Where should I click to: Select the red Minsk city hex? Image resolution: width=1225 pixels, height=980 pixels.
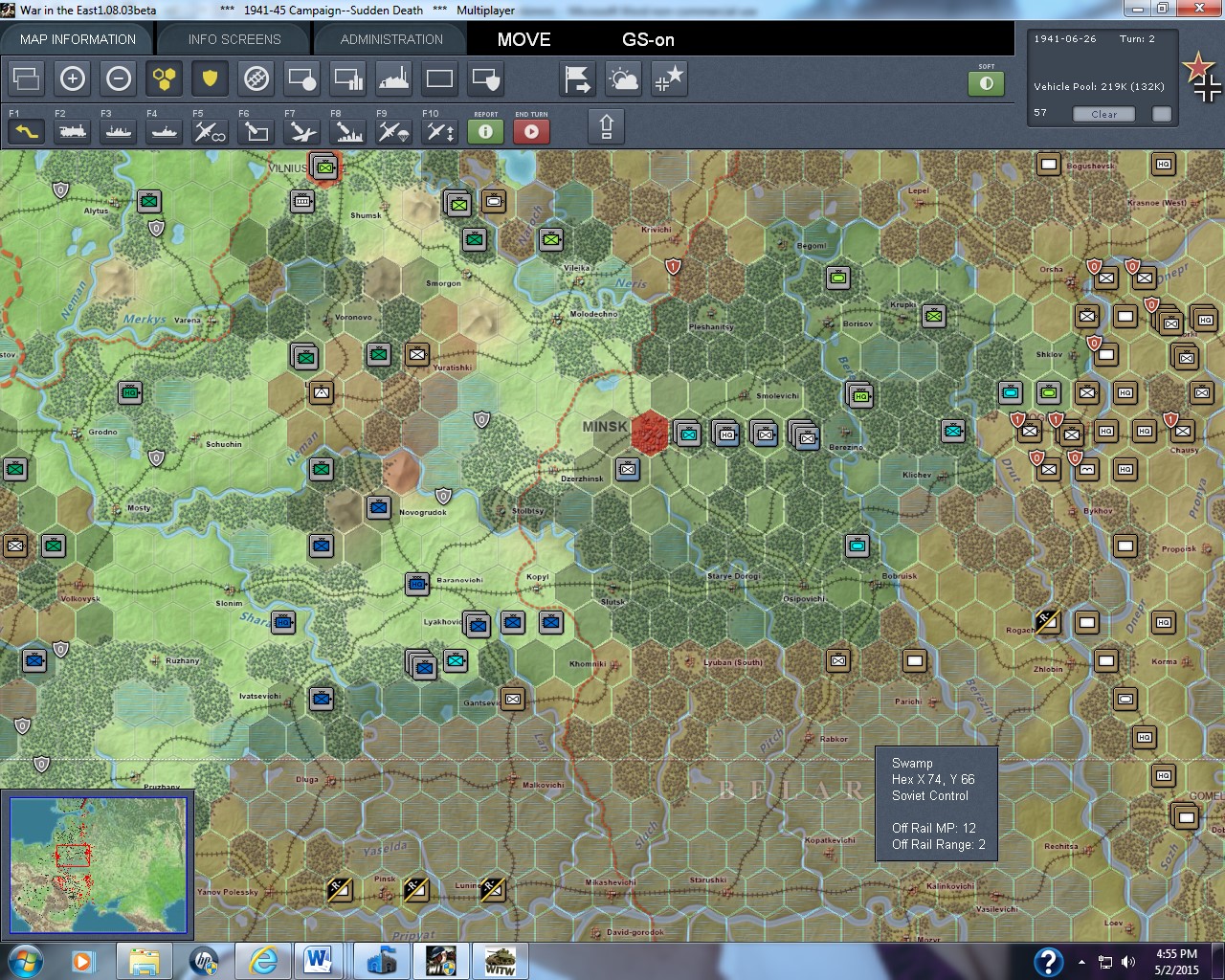point(650,433)
